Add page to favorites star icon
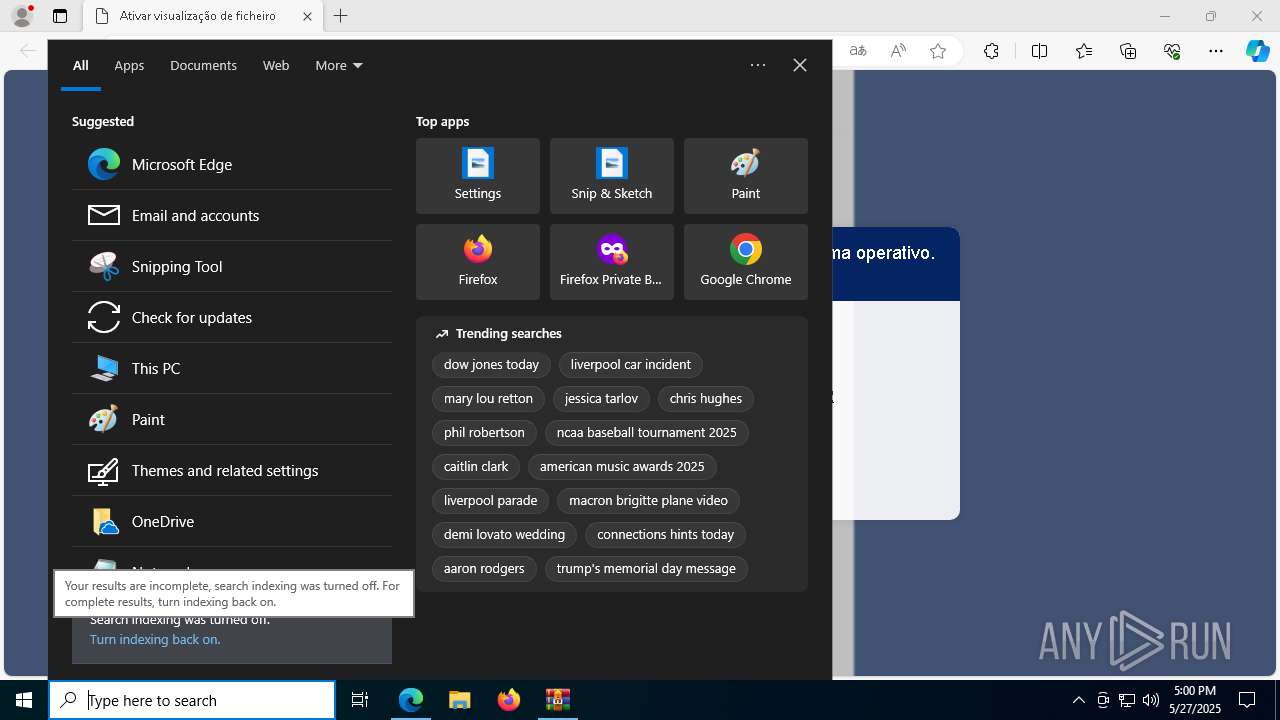Image resolution: width=1280 pixels, height=720 pixels. tap(938, 51)
